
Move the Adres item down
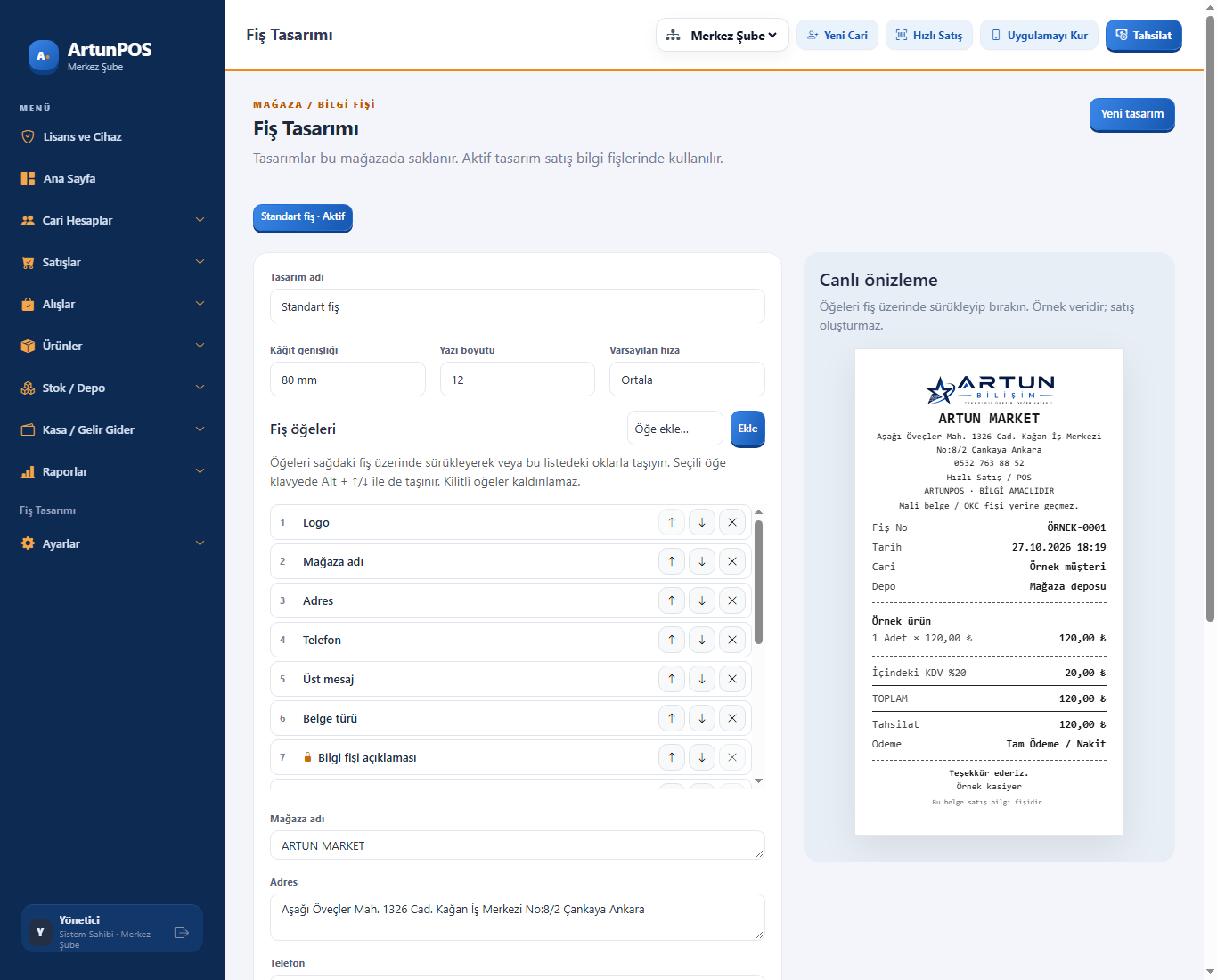[702, 600]
